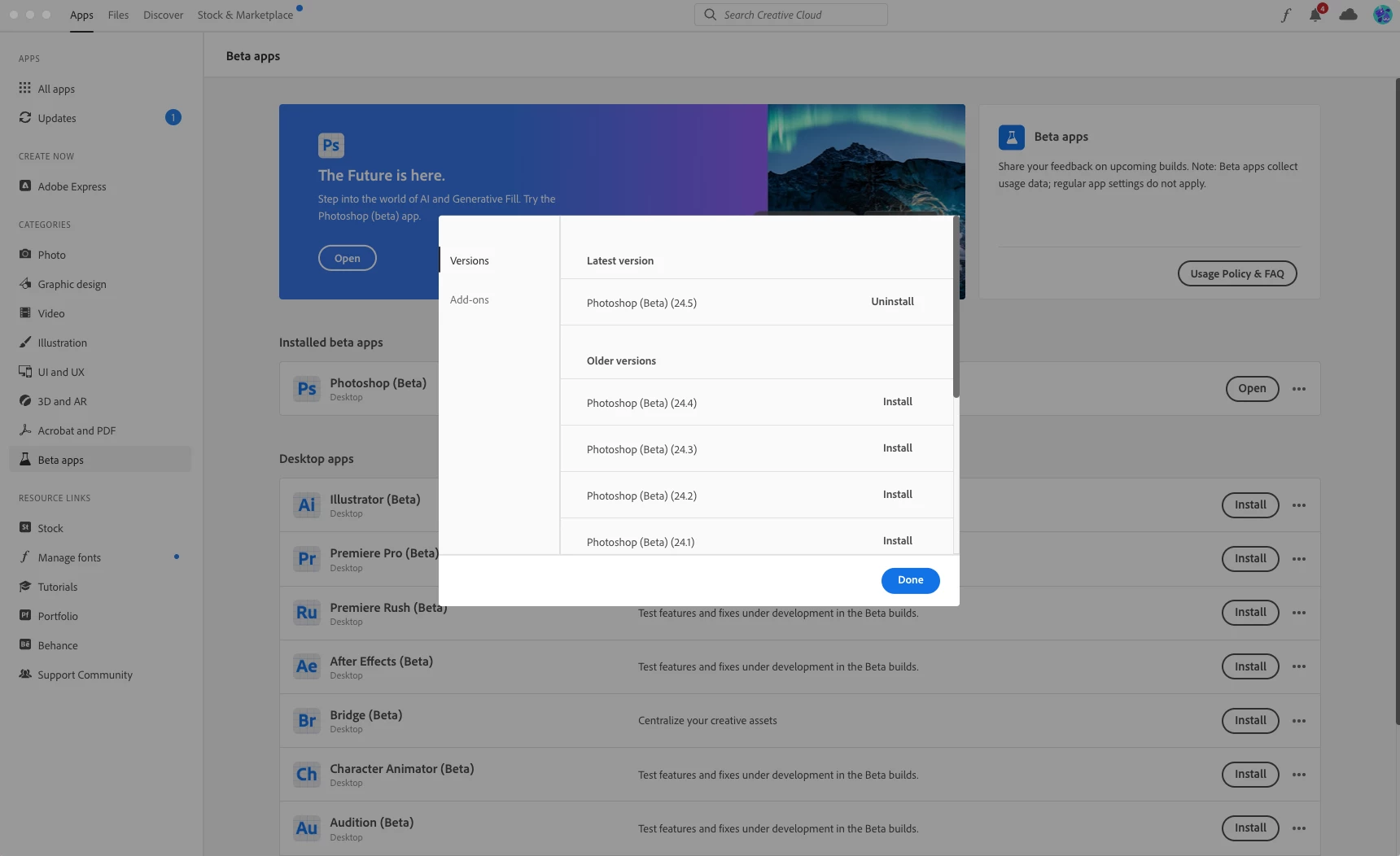
Task: Open more options for Premiere Rush (Beta)
Action: point(1299,613)
